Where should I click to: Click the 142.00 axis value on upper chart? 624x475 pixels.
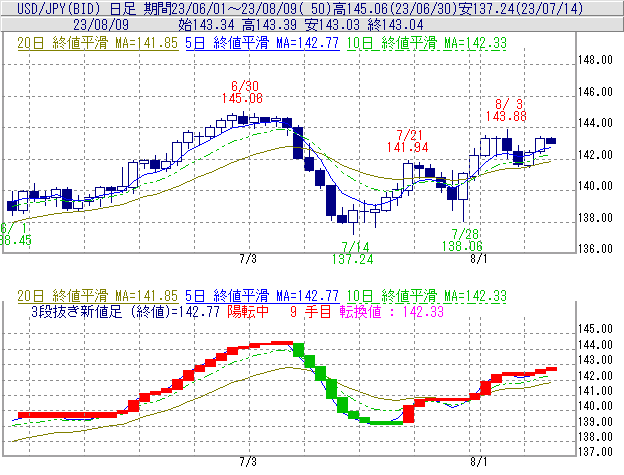(595, 155)
